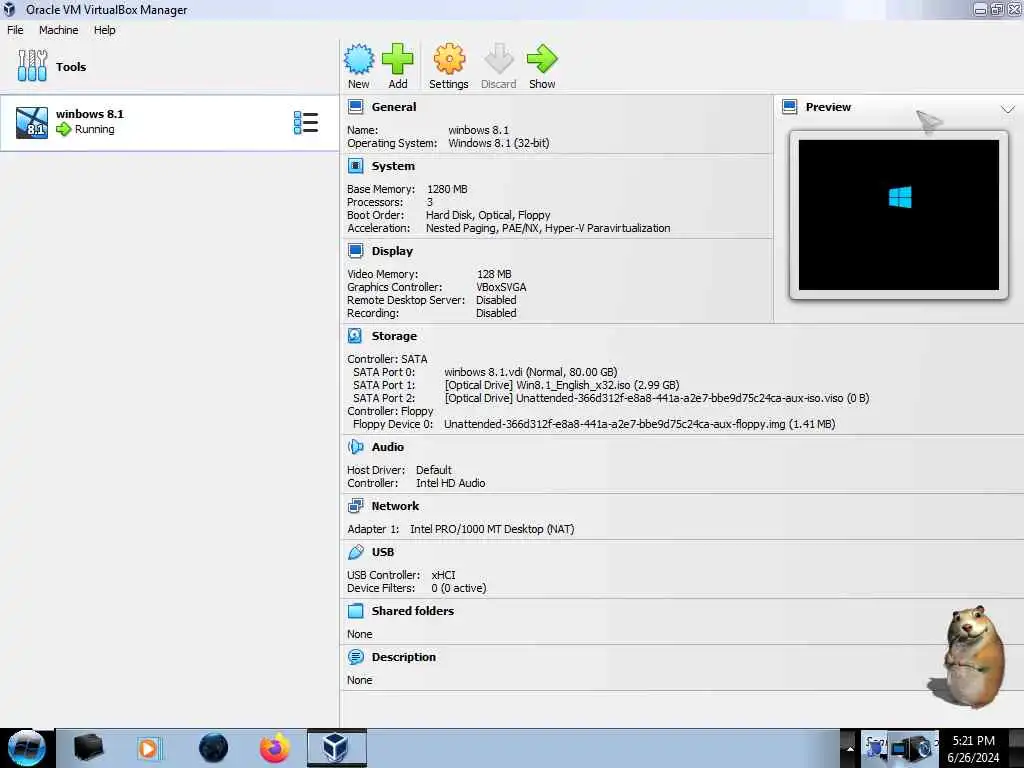Open the General settings header link
Viewport: 1024px width, 768px height.
click(394, 106)
